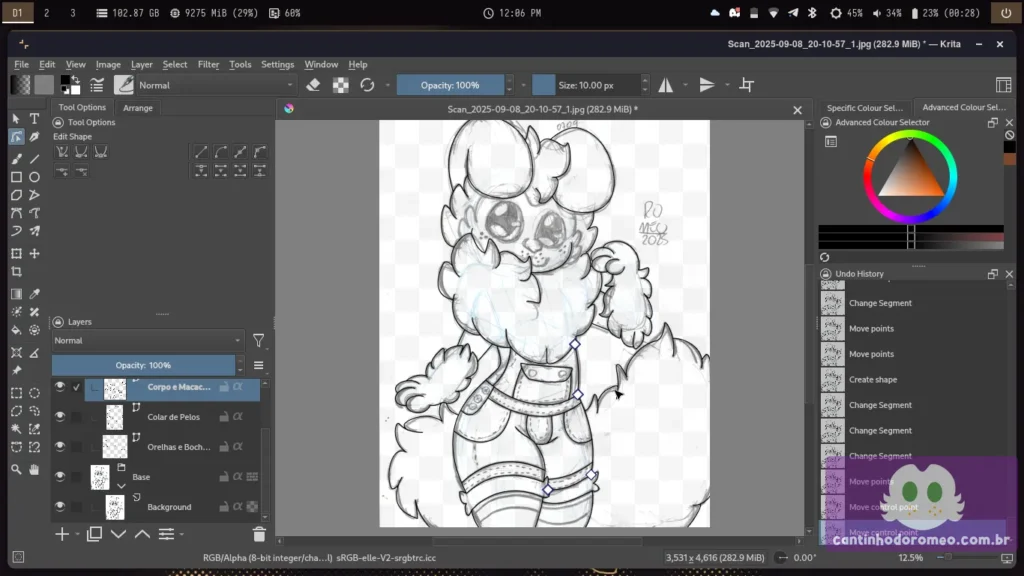Viewport: 1024px width, 576px height.
Task: Switch to Specific Colour Selector tab
Action: (865, 108)
